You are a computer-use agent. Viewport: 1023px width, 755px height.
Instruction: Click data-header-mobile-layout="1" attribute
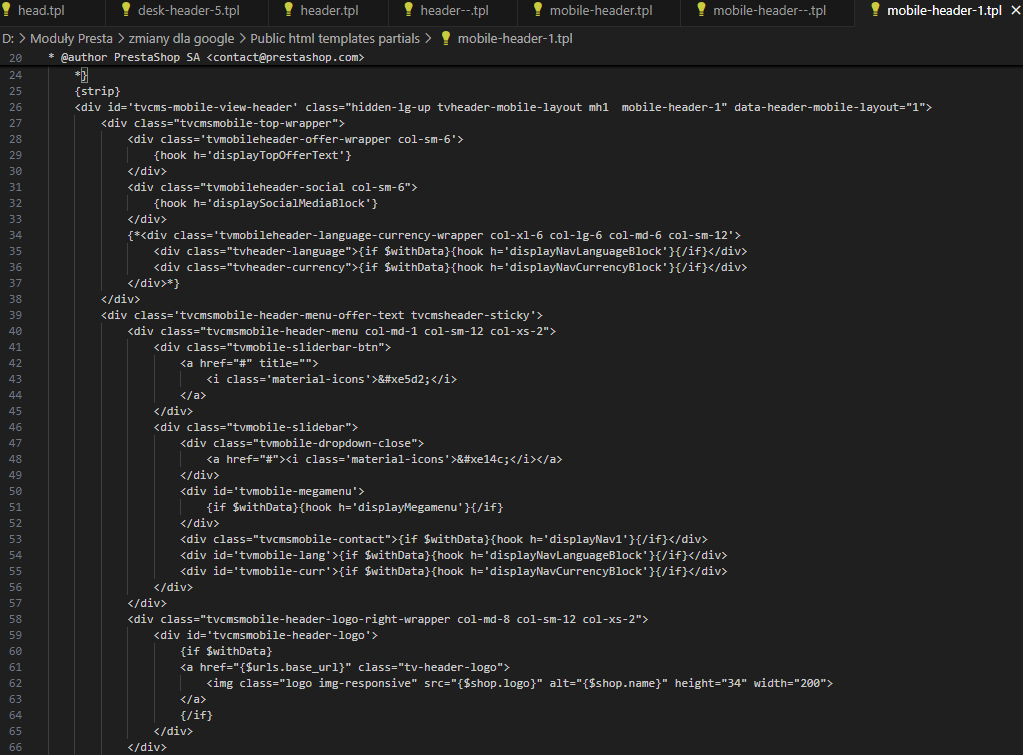(829, 107)
